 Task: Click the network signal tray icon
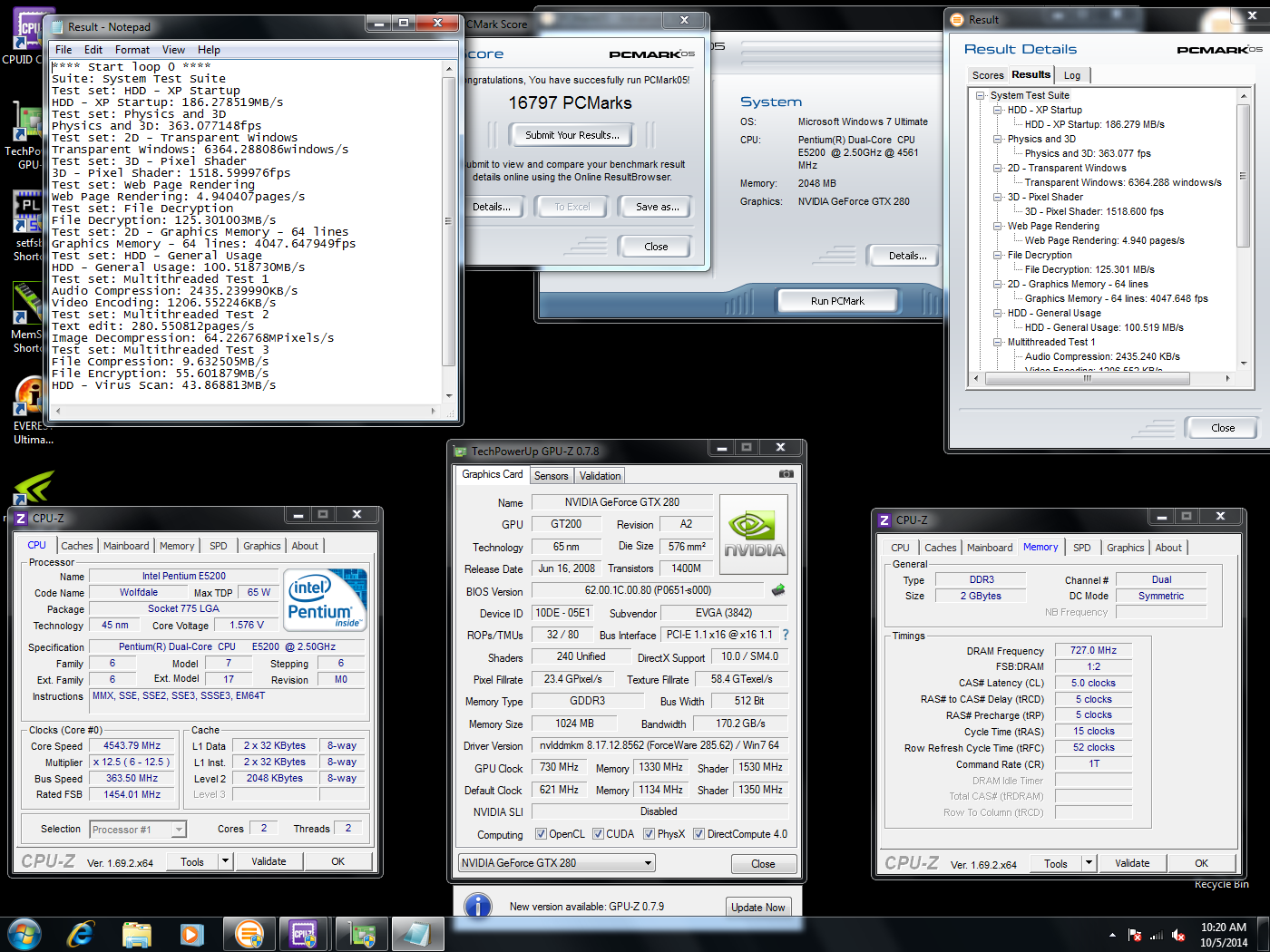click(x=1156, y=935)
